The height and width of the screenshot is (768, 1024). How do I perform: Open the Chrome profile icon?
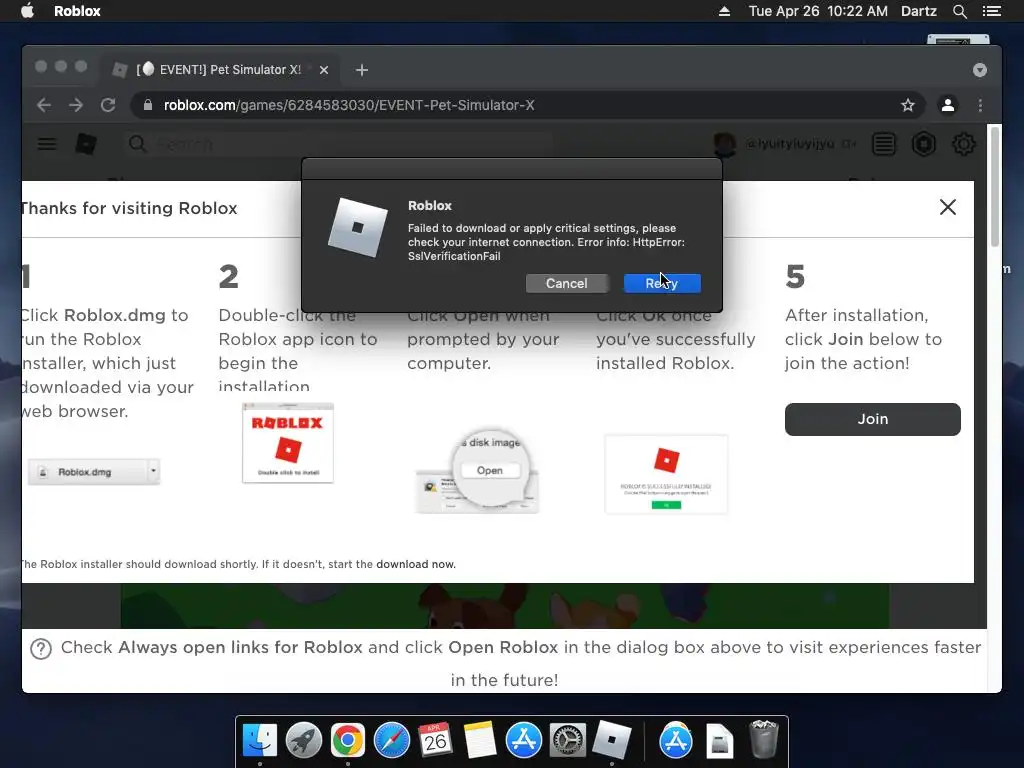(x=948, y=105)
